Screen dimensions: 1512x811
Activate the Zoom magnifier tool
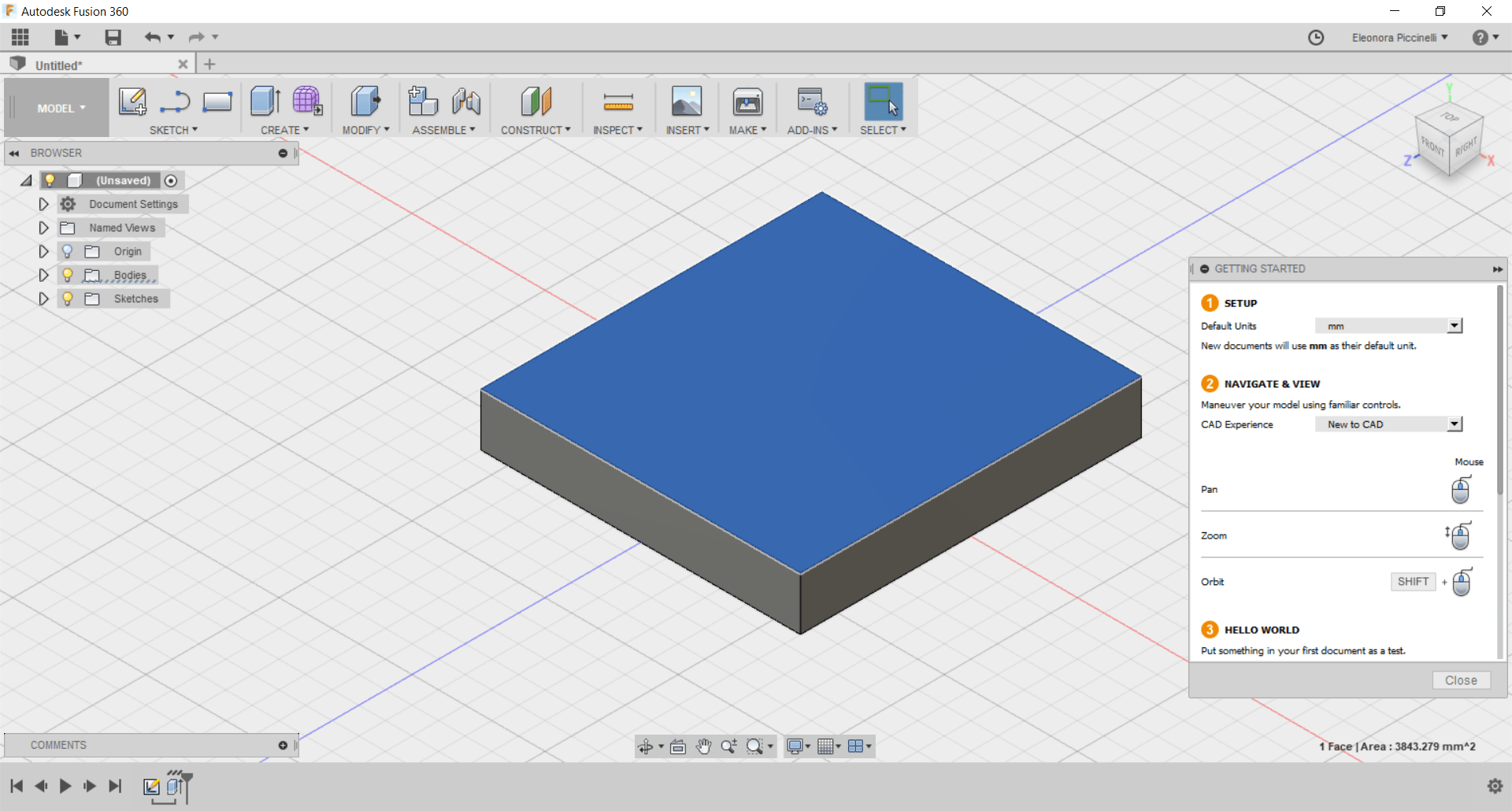click(x=728, y=746)
